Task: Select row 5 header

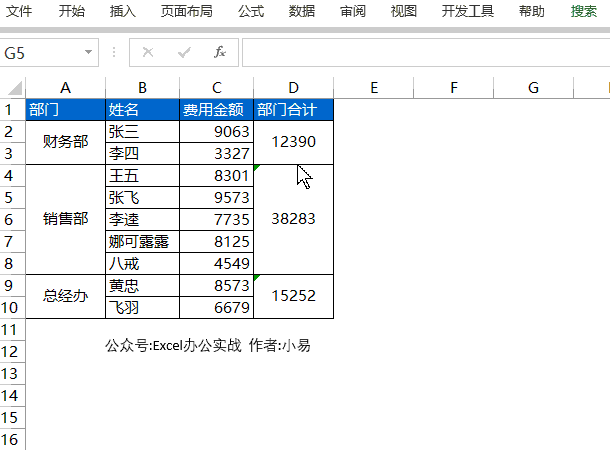Action: click(12, 198)
